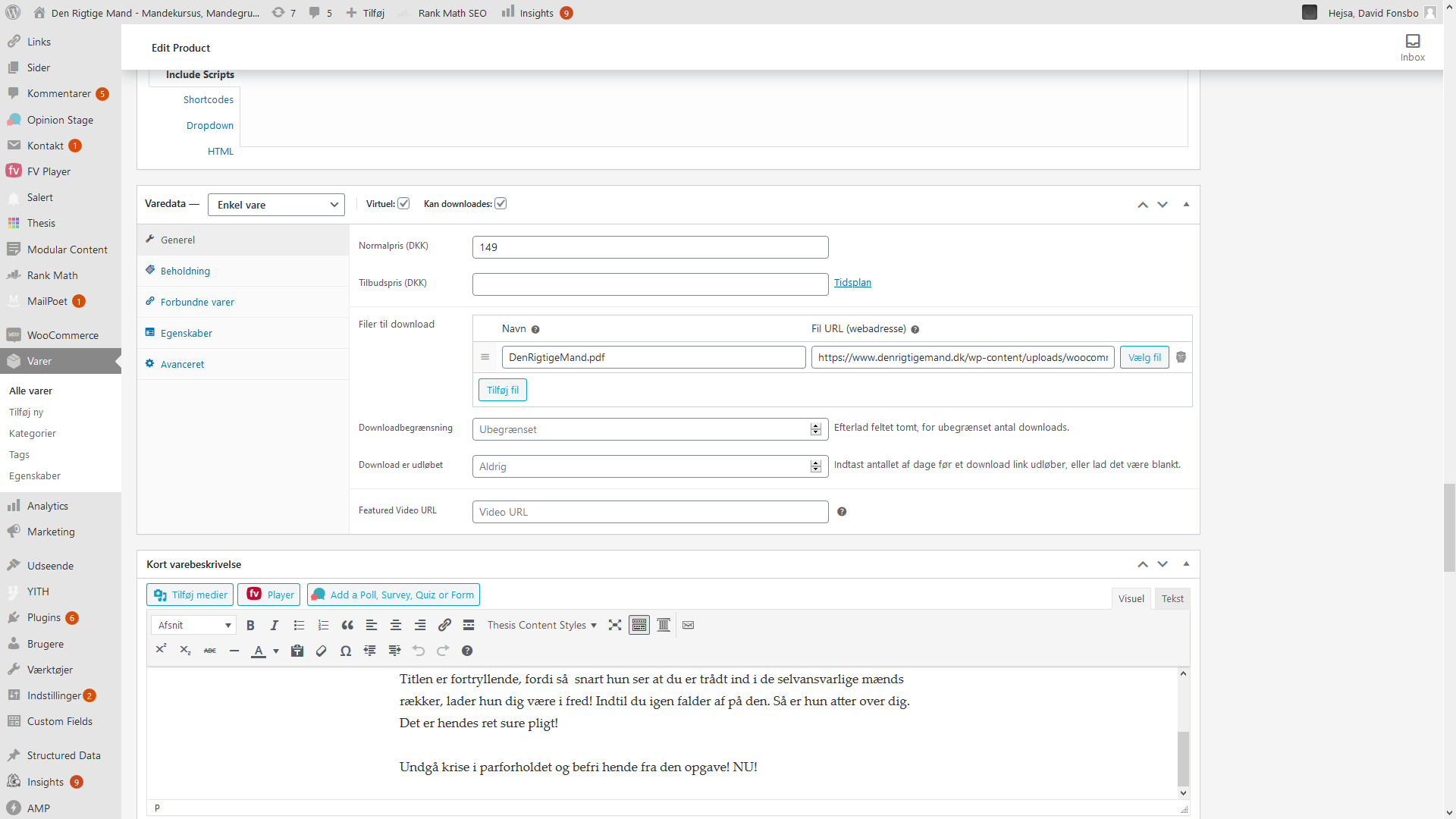
Task: Toggle bold formatting in the editor
Action: tap(250, 626)
